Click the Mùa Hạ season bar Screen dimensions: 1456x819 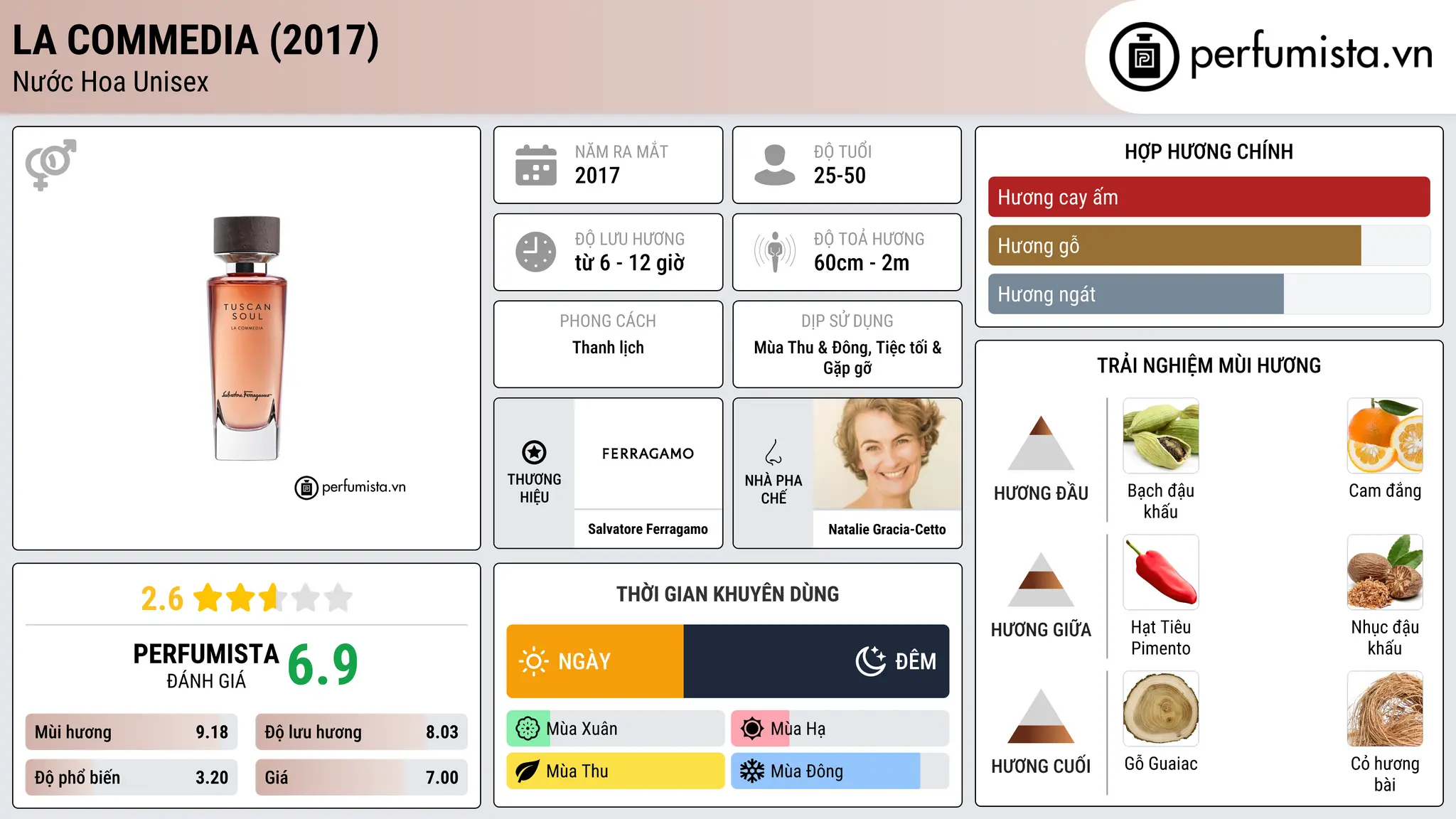[840, 729]
